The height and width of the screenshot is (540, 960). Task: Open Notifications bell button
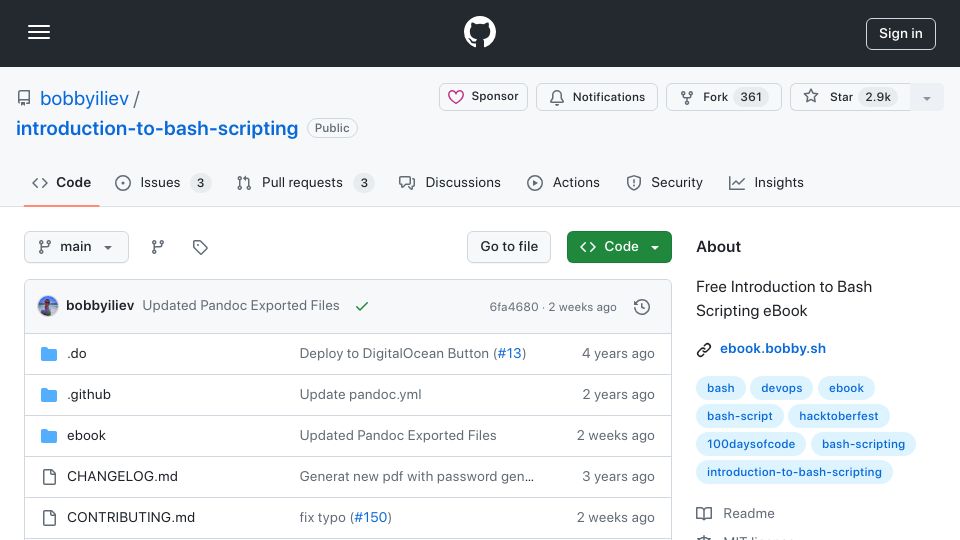click(x=596, y=97)
